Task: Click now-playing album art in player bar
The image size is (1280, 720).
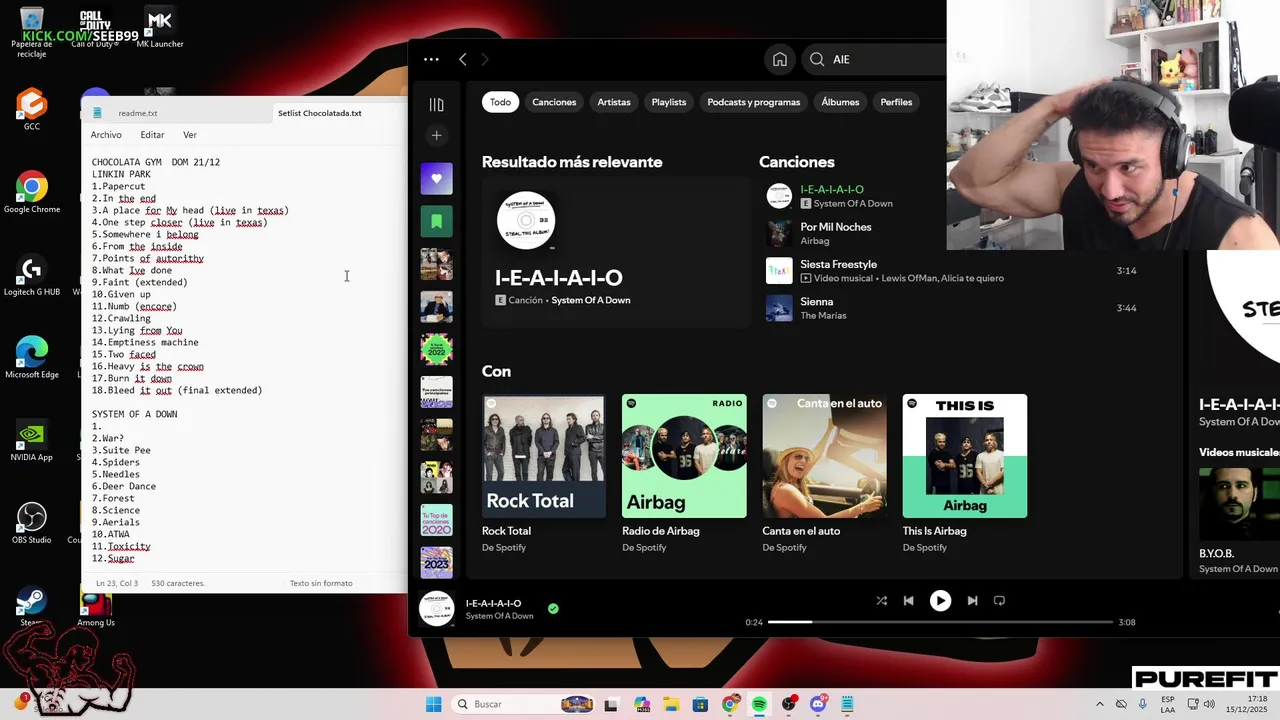Action: 436,609
